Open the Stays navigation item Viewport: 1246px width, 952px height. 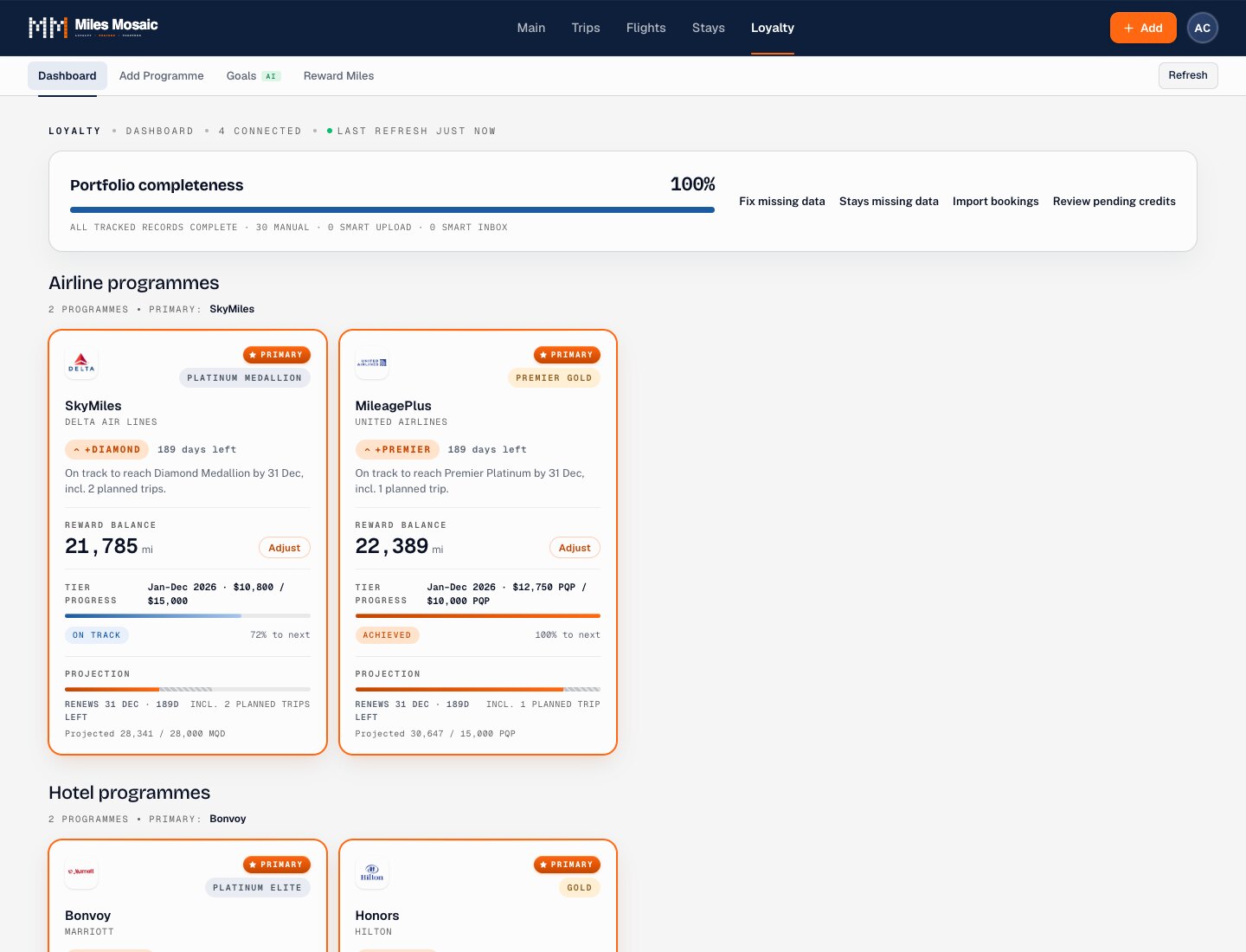(x=709, y=28)
